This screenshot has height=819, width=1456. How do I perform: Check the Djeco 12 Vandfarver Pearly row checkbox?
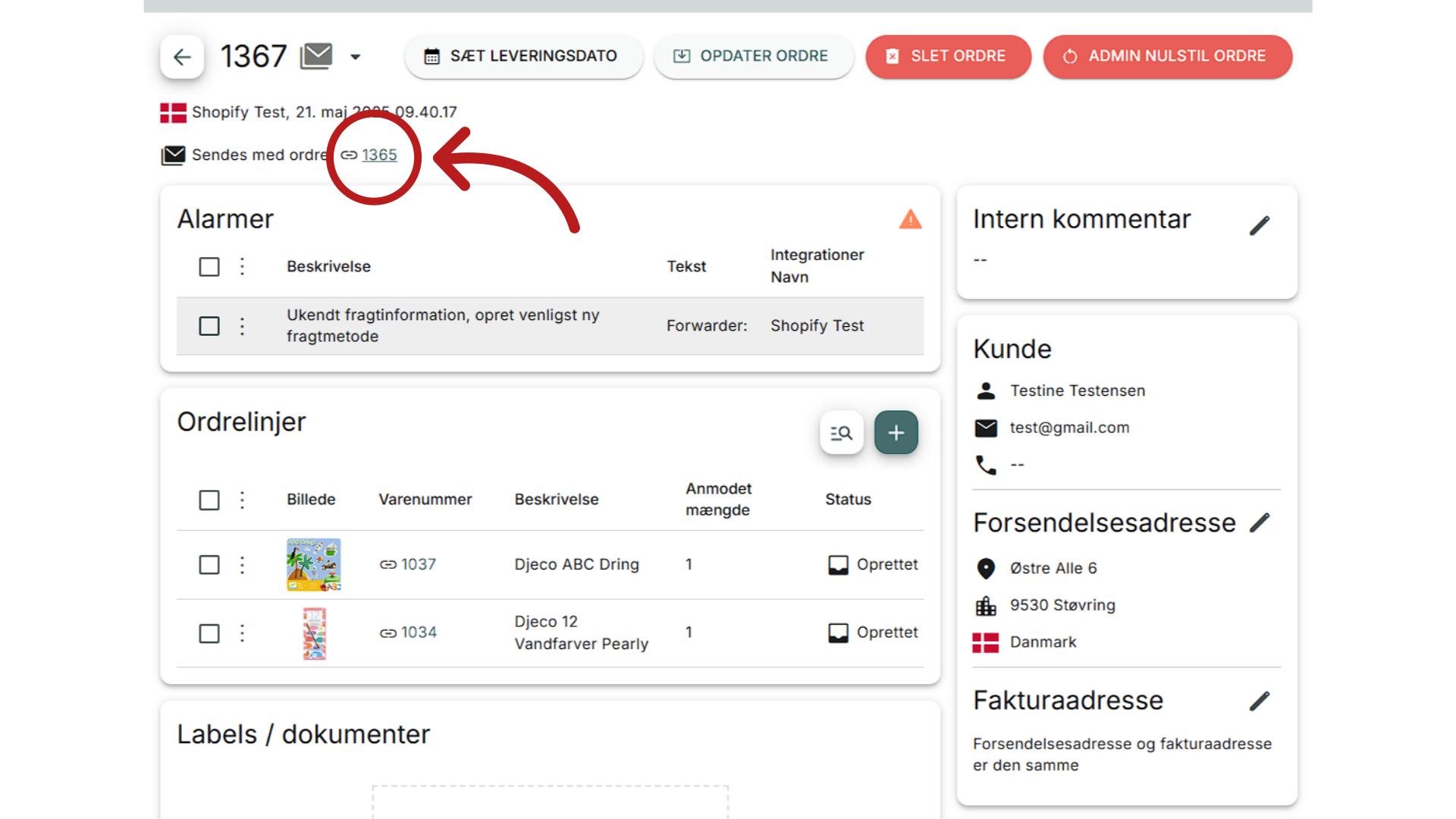click(209, 633)
